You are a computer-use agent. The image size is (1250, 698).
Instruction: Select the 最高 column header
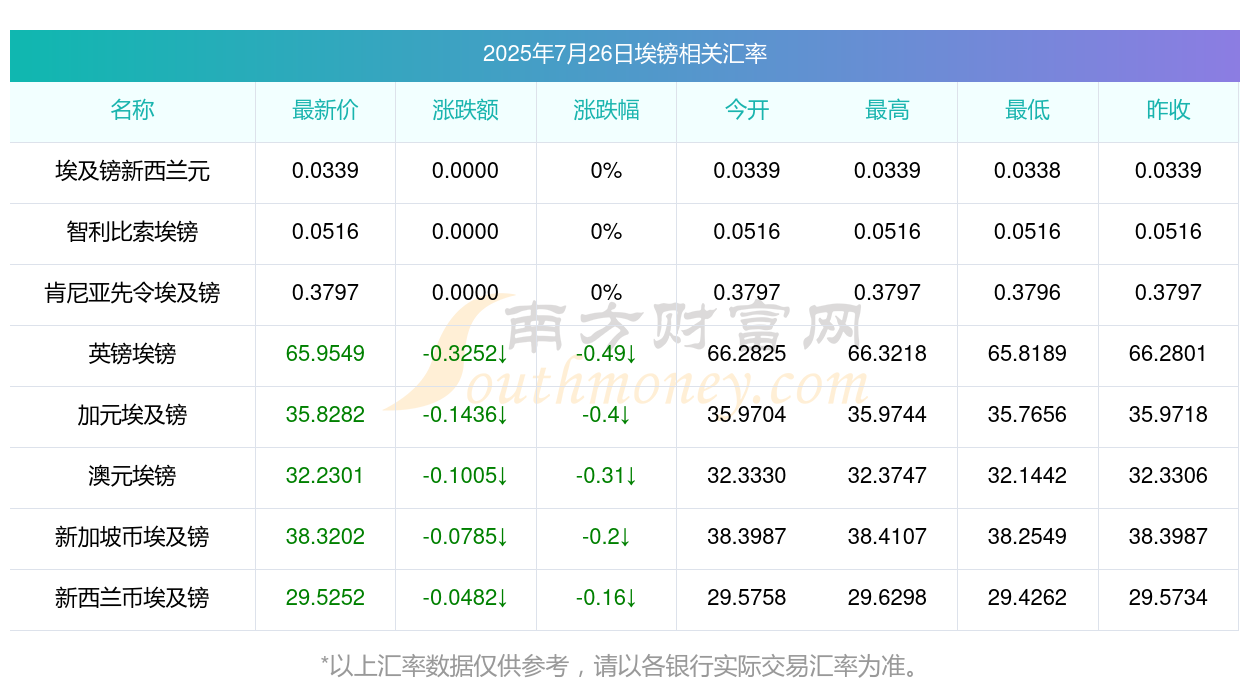[x=887, y=110]
